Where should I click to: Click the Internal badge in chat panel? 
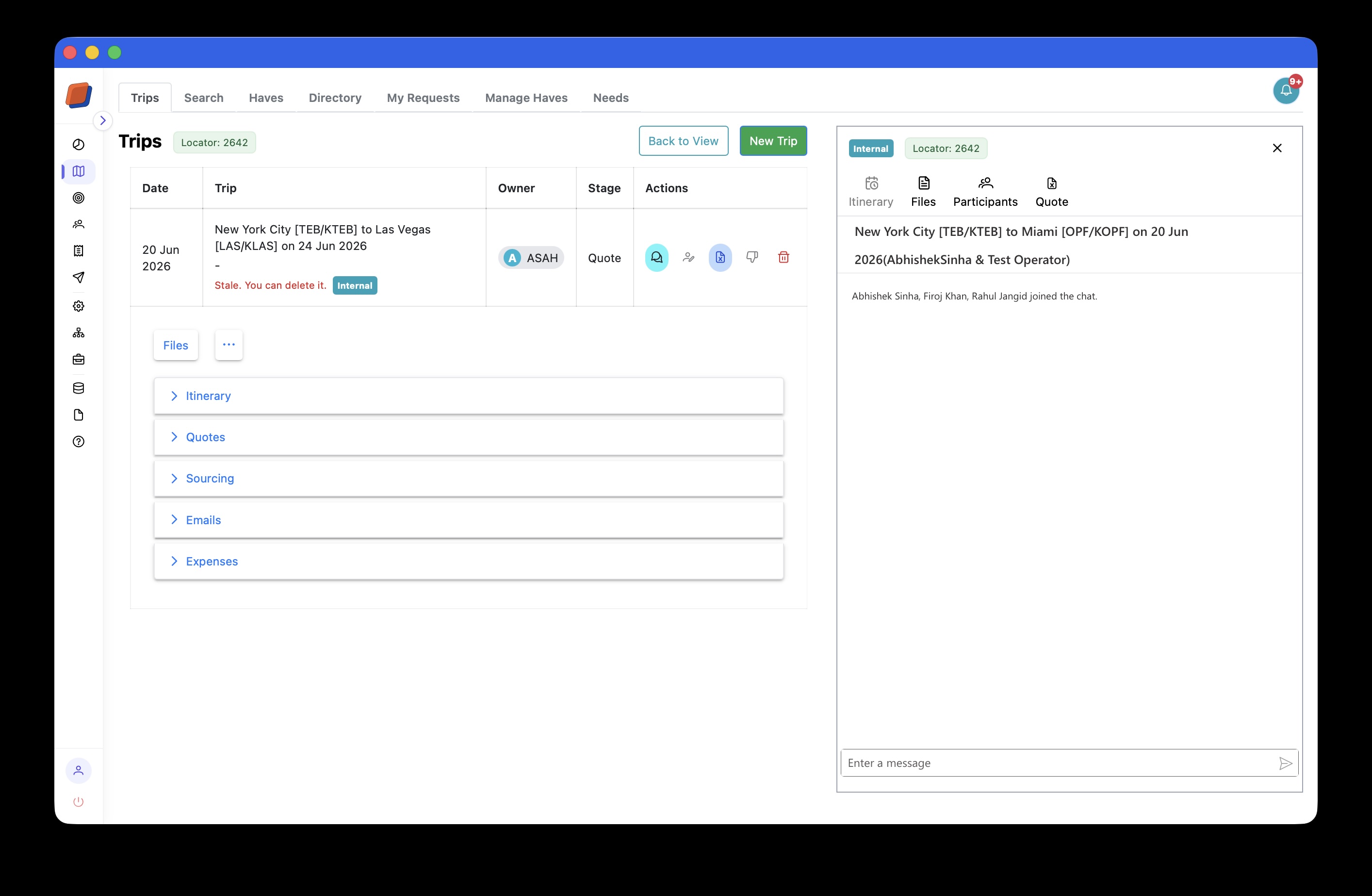coord(870,149)
